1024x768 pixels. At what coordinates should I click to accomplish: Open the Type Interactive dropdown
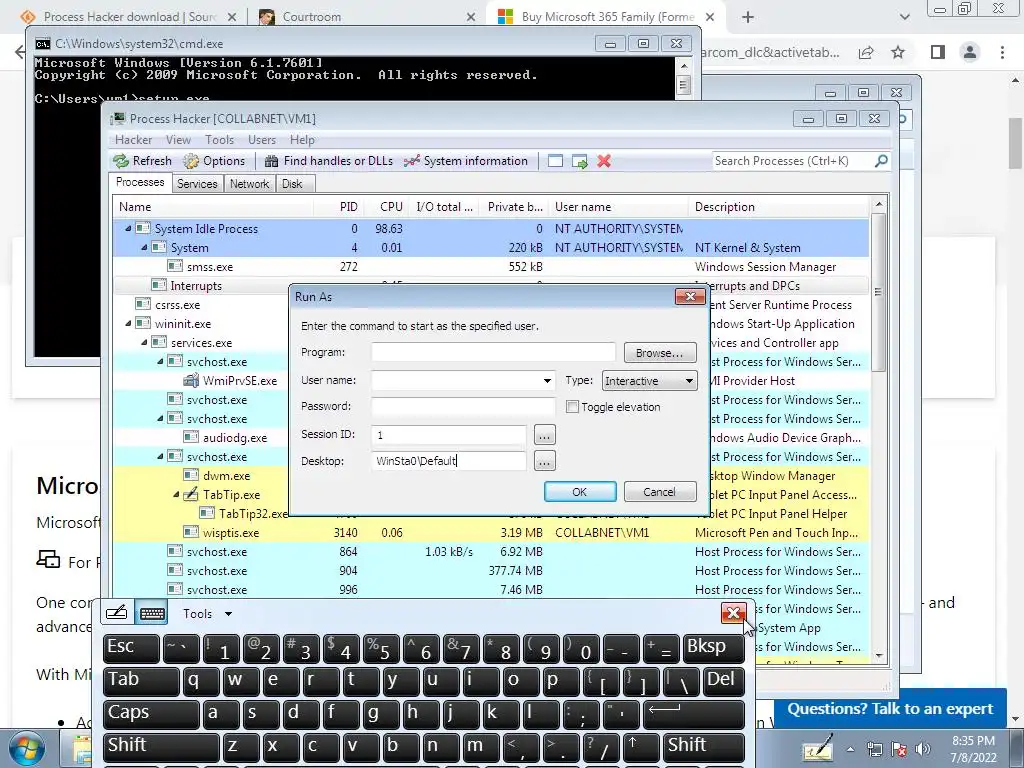pyautogui.click(x=649, y=381)
